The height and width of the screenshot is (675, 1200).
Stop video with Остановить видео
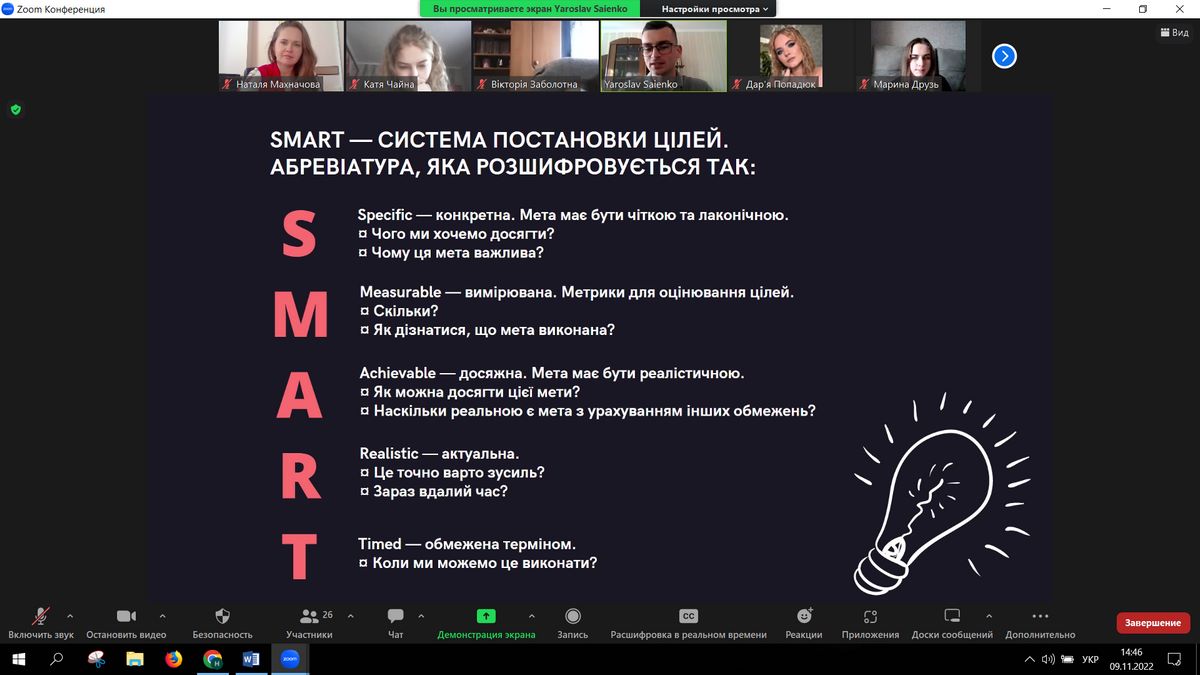pos(126,617)
